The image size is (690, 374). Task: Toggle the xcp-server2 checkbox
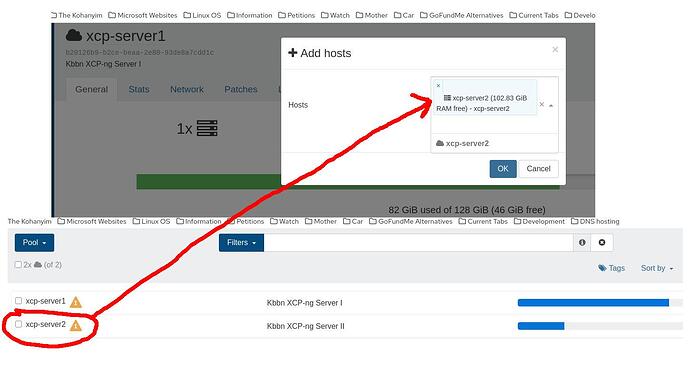point(18,324)
